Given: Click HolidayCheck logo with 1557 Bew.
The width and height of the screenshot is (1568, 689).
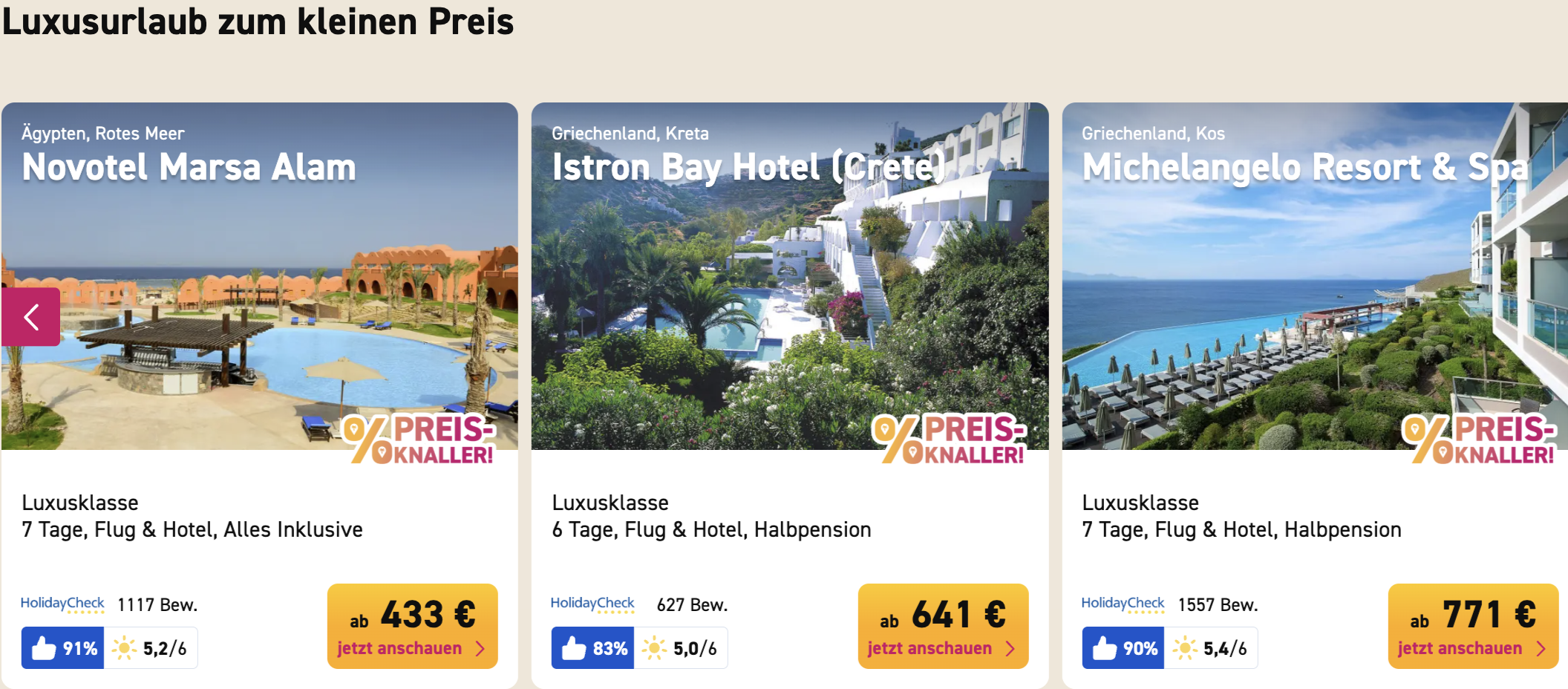Looking at the screenshot, I should pos(1123,604).
